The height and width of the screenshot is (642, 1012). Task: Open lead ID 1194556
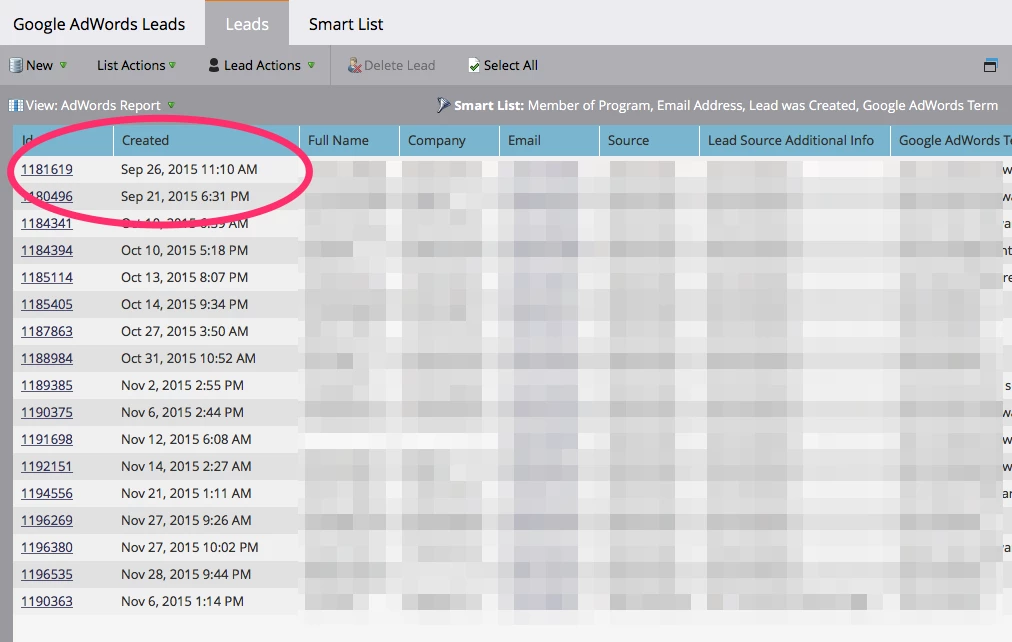pos(46,494)
